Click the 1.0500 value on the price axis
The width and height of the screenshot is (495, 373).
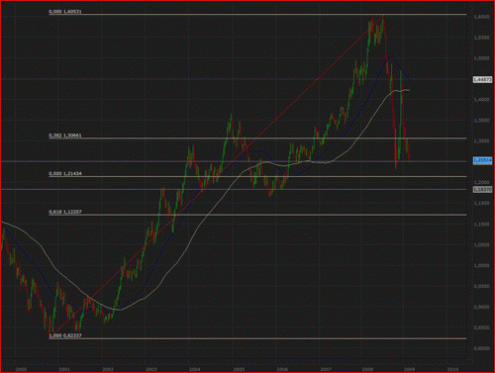point(482,245)
